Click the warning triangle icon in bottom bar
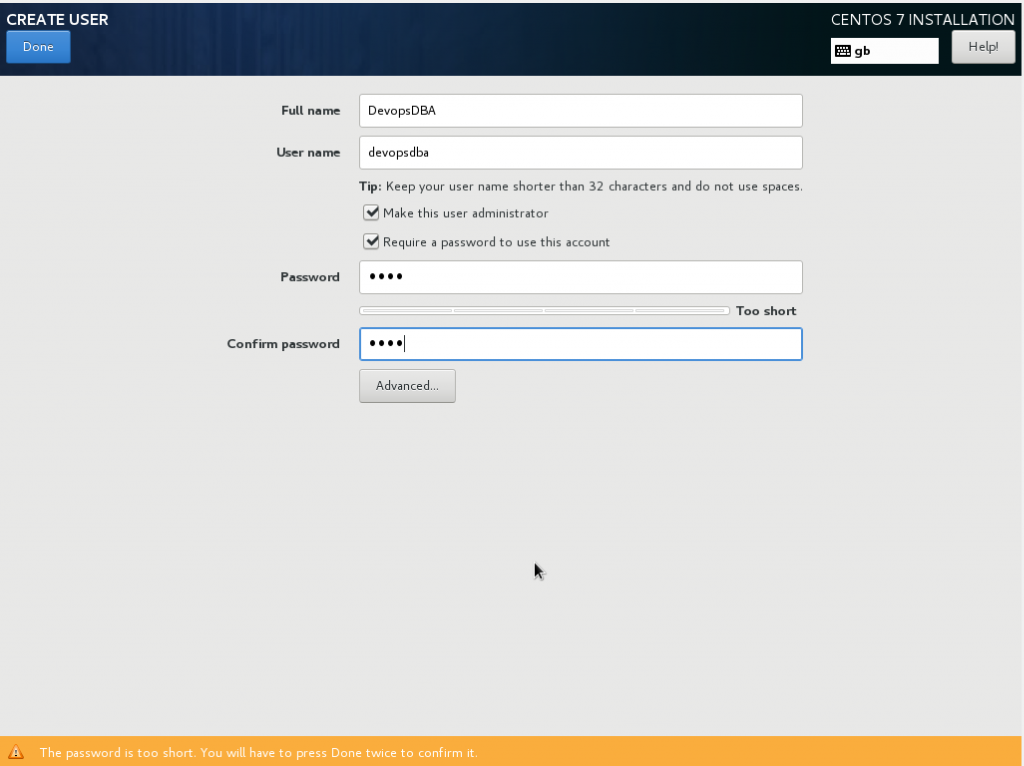 tap(16, 752)
